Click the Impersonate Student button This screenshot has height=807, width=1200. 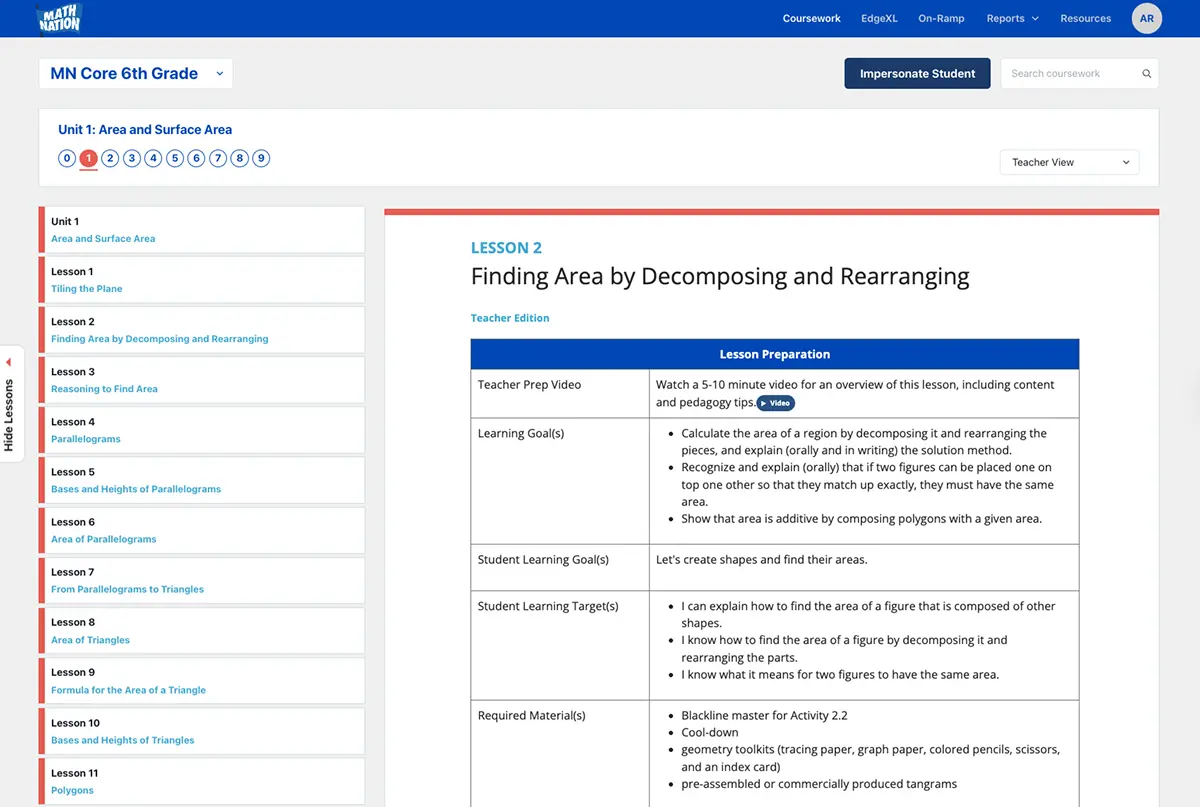[917, 74]
